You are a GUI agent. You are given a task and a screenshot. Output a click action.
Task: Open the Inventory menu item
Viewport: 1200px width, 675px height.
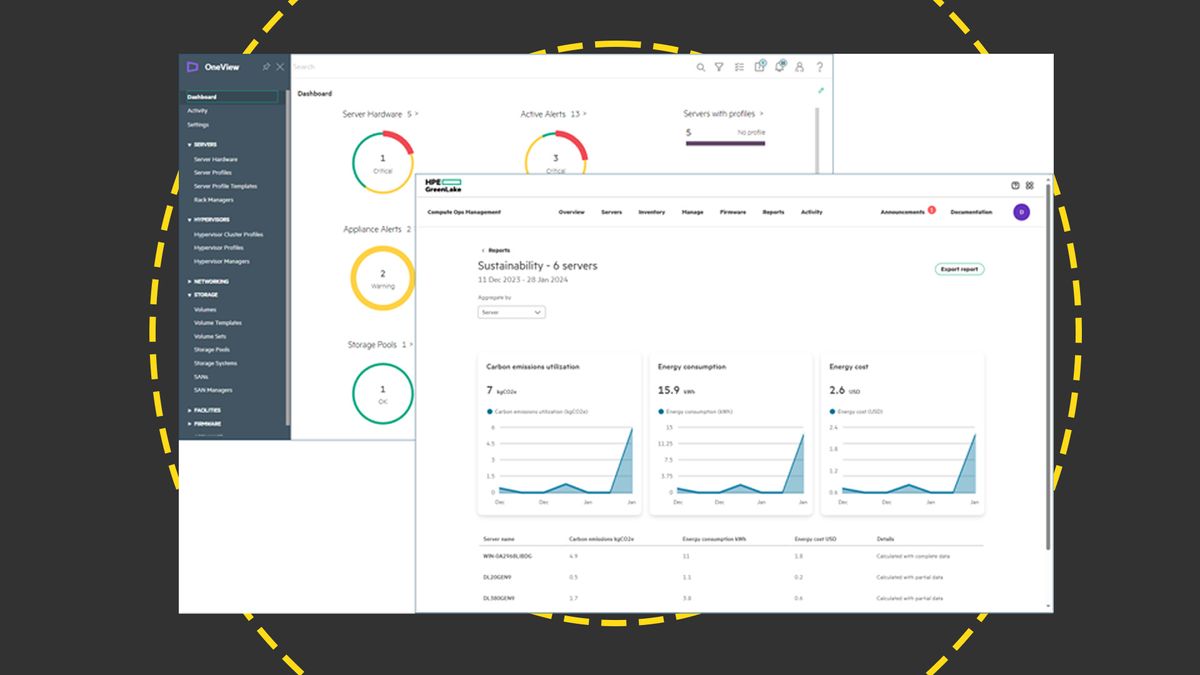pos(651,212)
